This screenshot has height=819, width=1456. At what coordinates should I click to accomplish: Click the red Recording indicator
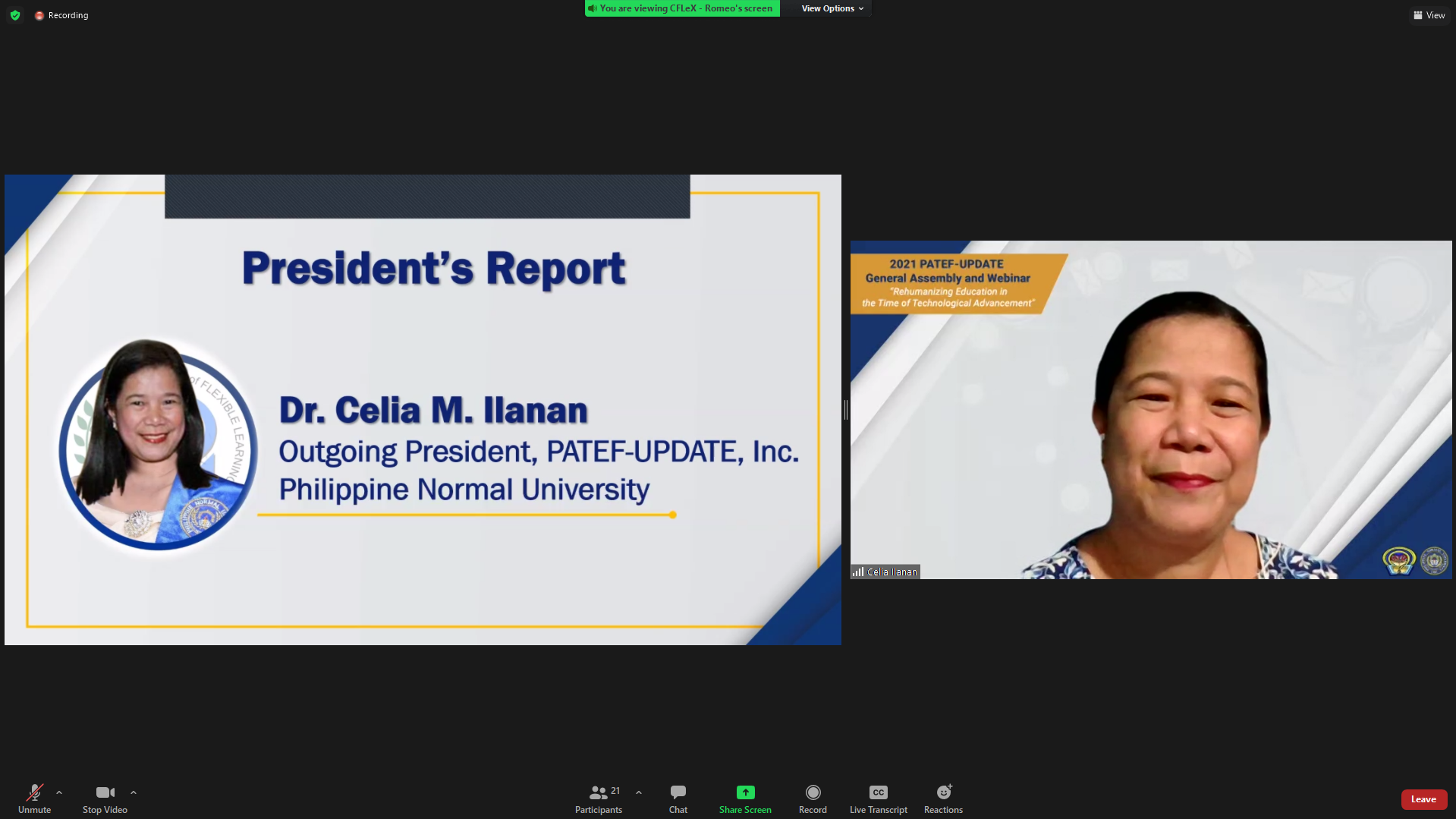[x=61, y=15]
